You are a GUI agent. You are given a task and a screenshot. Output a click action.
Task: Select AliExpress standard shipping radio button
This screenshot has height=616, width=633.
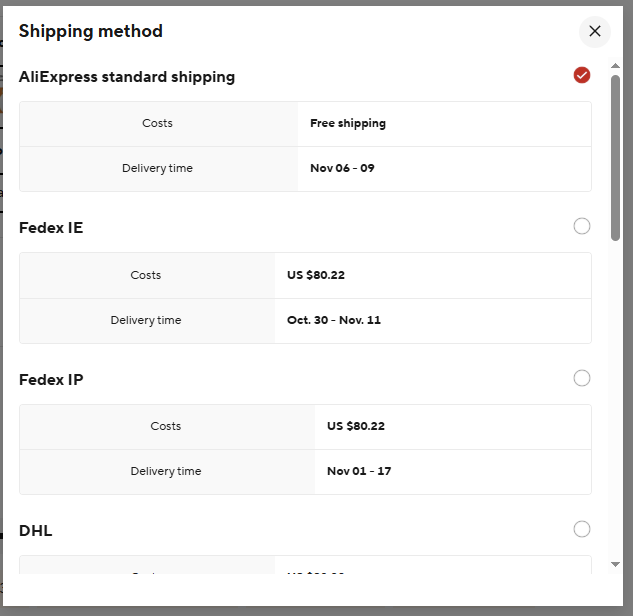[582, 75]
